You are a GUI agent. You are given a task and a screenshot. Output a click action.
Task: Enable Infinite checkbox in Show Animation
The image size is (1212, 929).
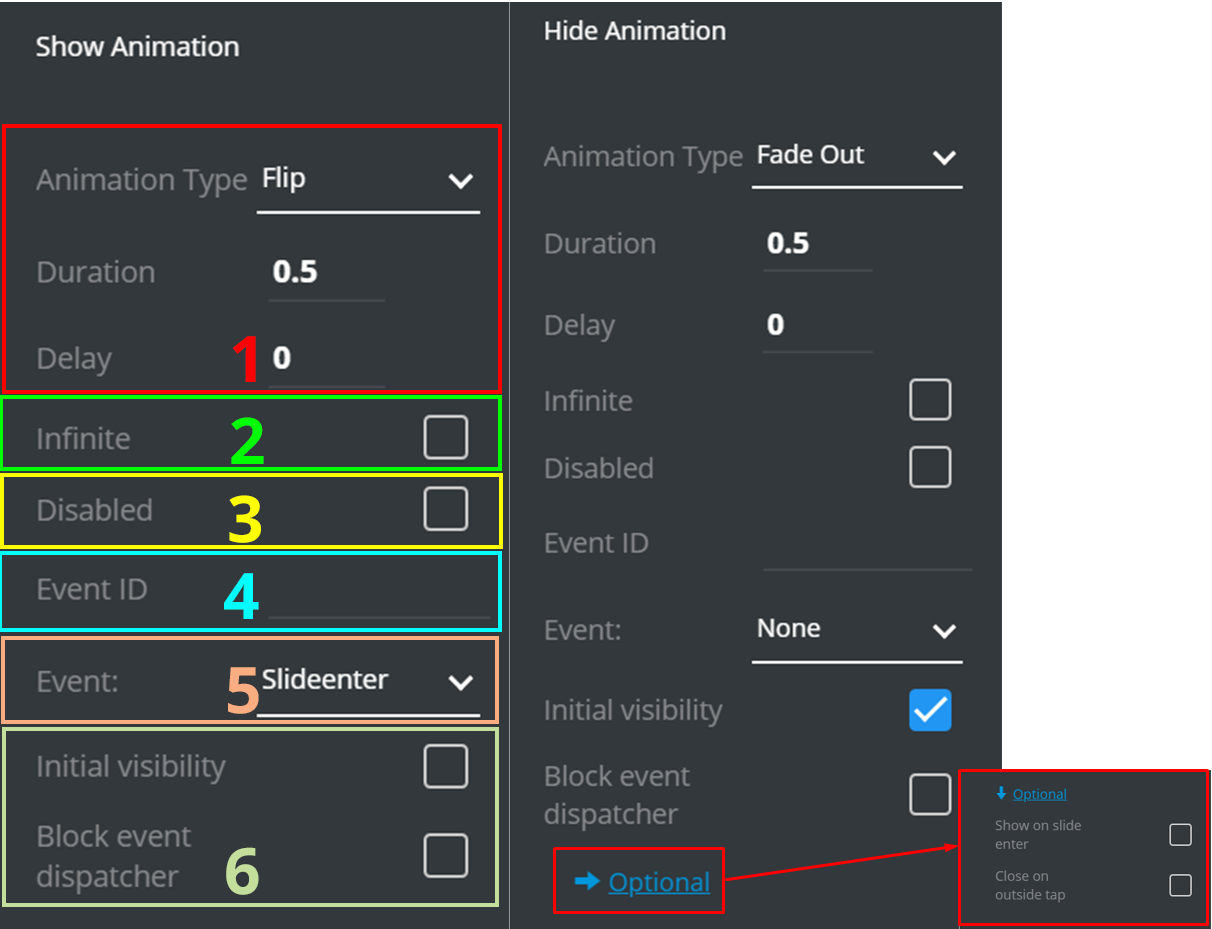[445, 438]
